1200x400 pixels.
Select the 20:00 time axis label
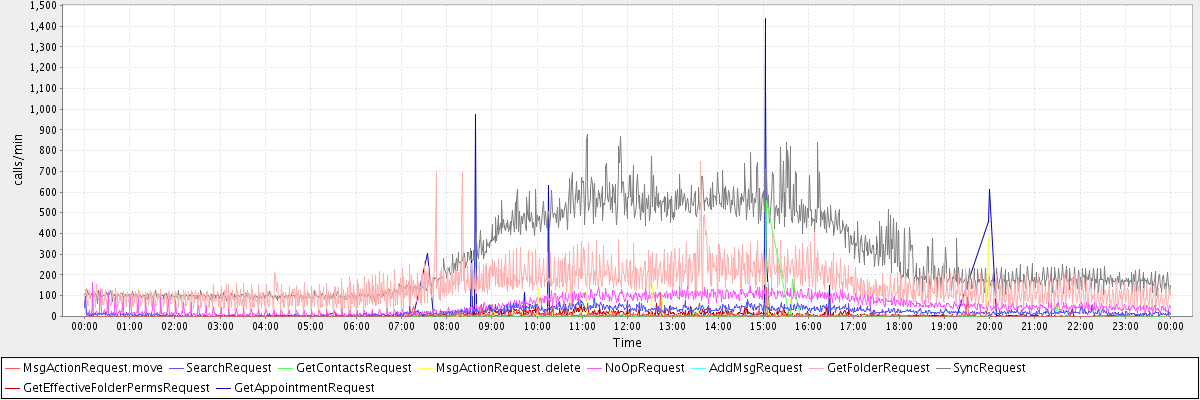pos(989,326)
